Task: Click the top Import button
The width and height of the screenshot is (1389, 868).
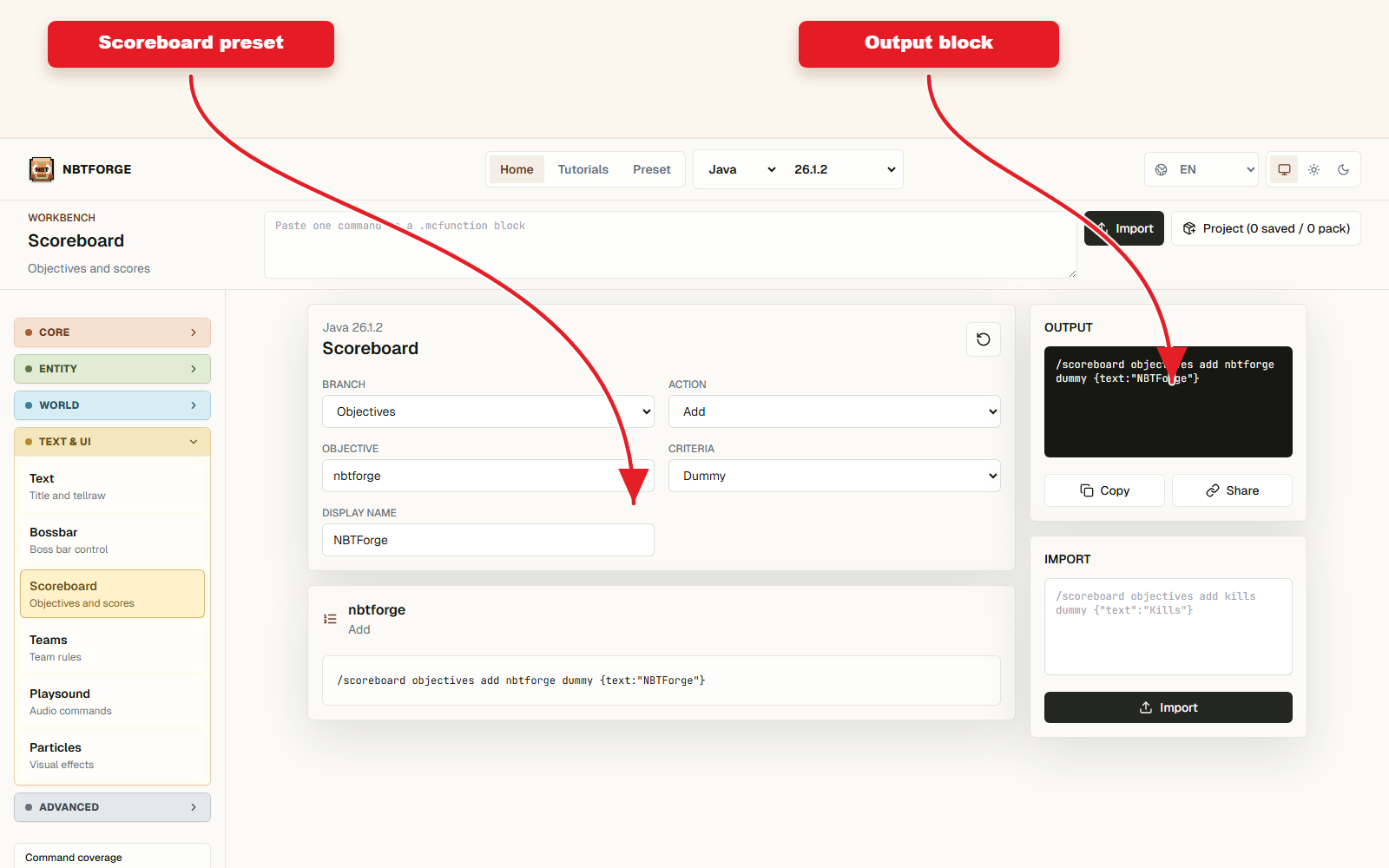Action: click(x=1124, y=228)
